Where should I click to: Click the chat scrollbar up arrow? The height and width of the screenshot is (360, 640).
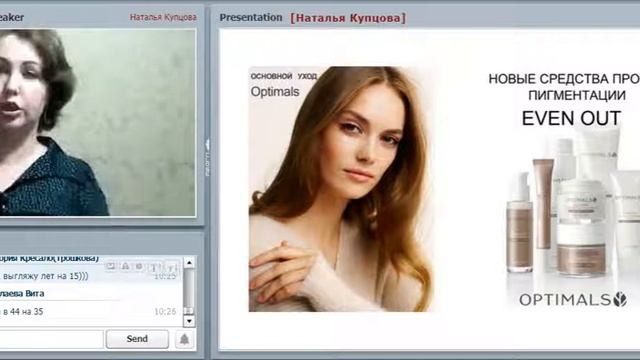189,263
